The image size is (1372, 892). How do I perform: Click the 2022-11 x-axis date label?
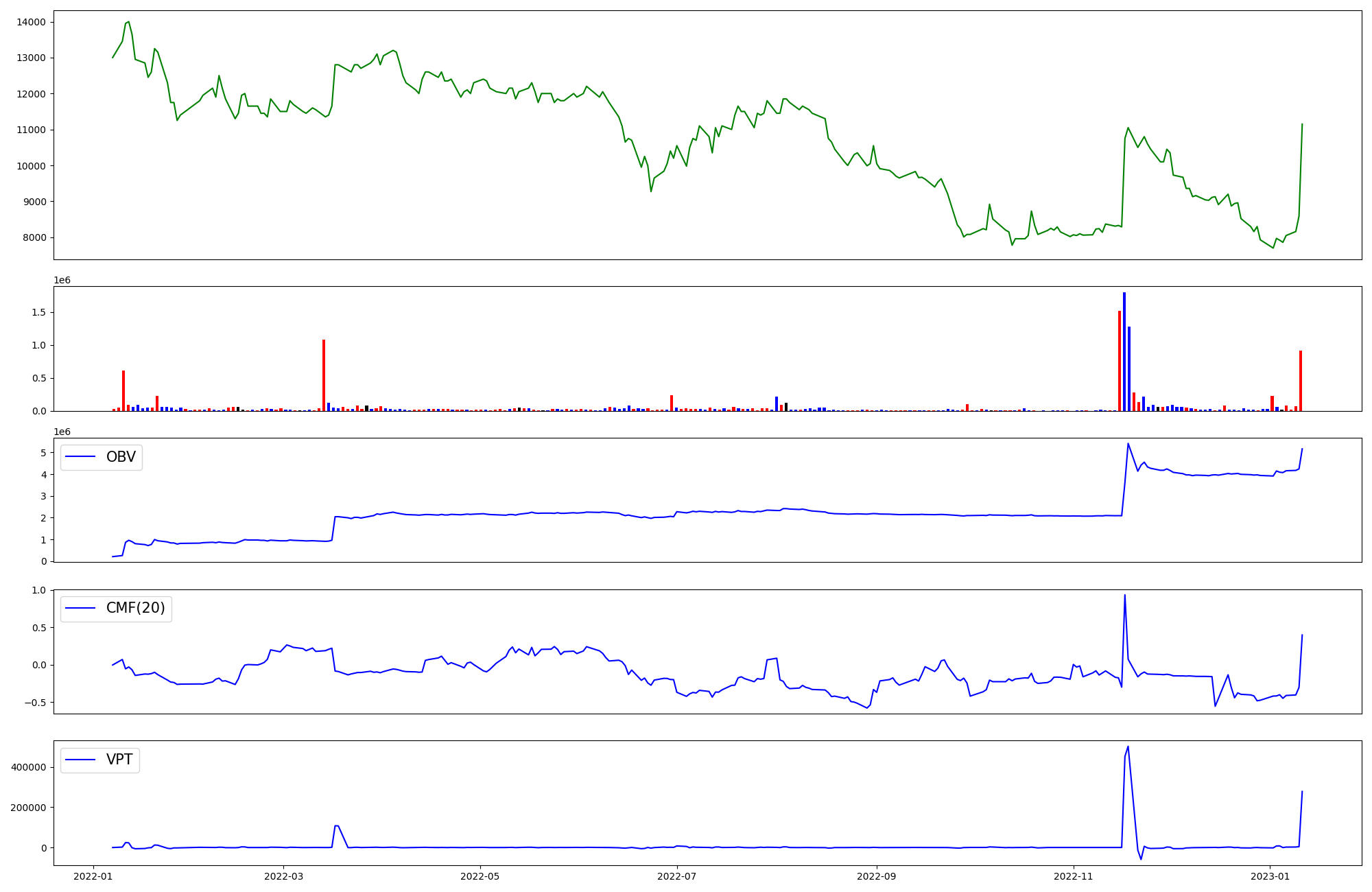[x=1073, y=876]
